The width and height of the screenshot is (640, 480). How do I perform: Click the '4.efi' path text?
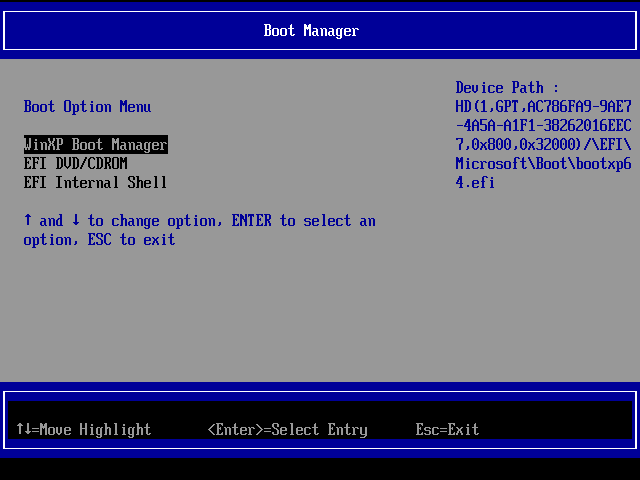tap(475, 182)
